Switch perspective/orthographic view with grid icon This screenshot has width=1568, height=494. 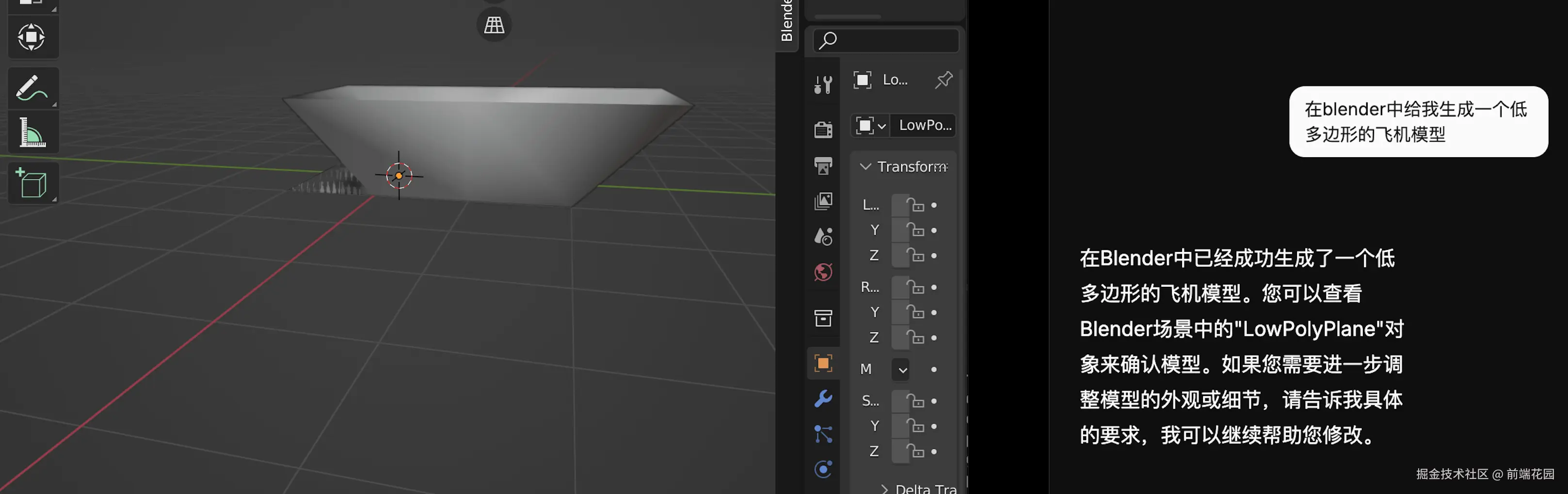click(494, 25)
